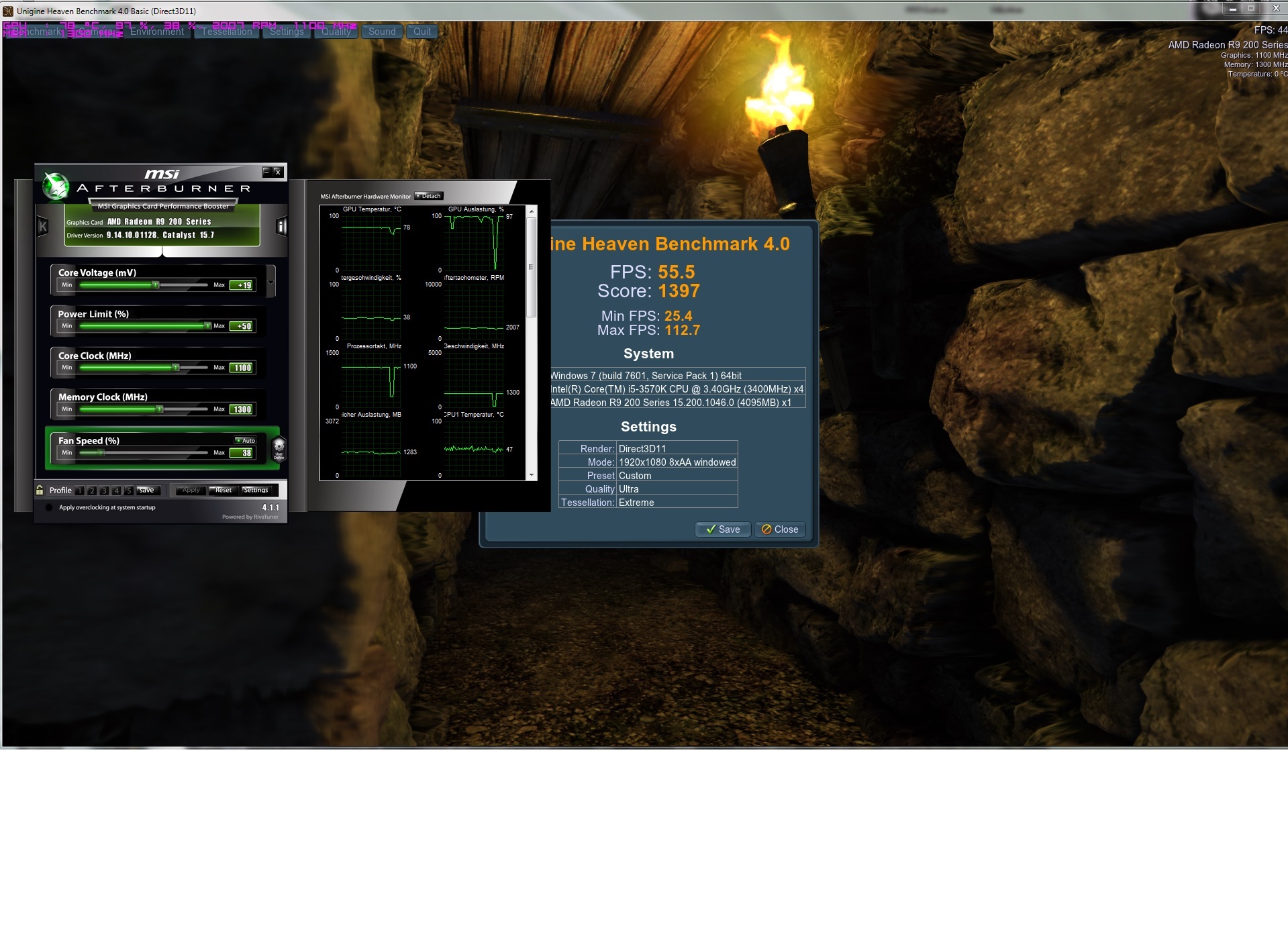
Task: Save the Heaven benchmark results
Action: click(x=723, y=529)
